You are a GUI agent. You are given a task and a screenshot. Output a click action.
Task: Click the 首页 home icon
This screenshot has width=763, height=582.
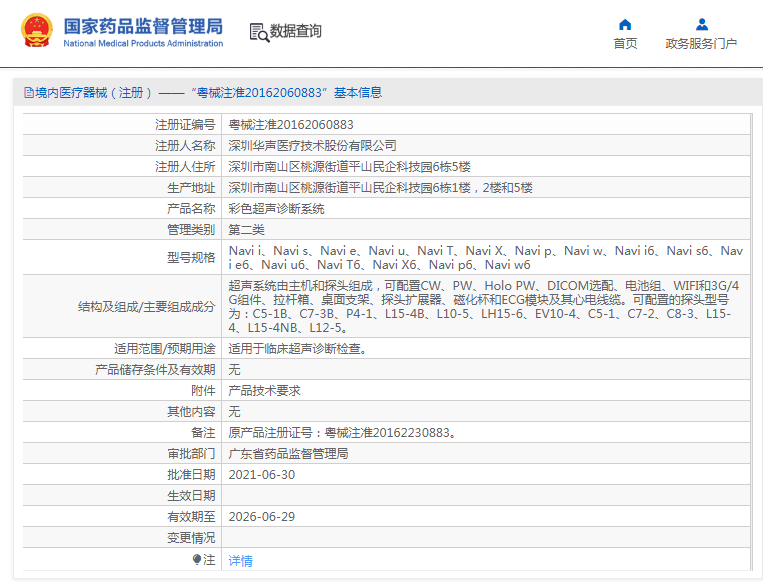[x=625, y=24]
